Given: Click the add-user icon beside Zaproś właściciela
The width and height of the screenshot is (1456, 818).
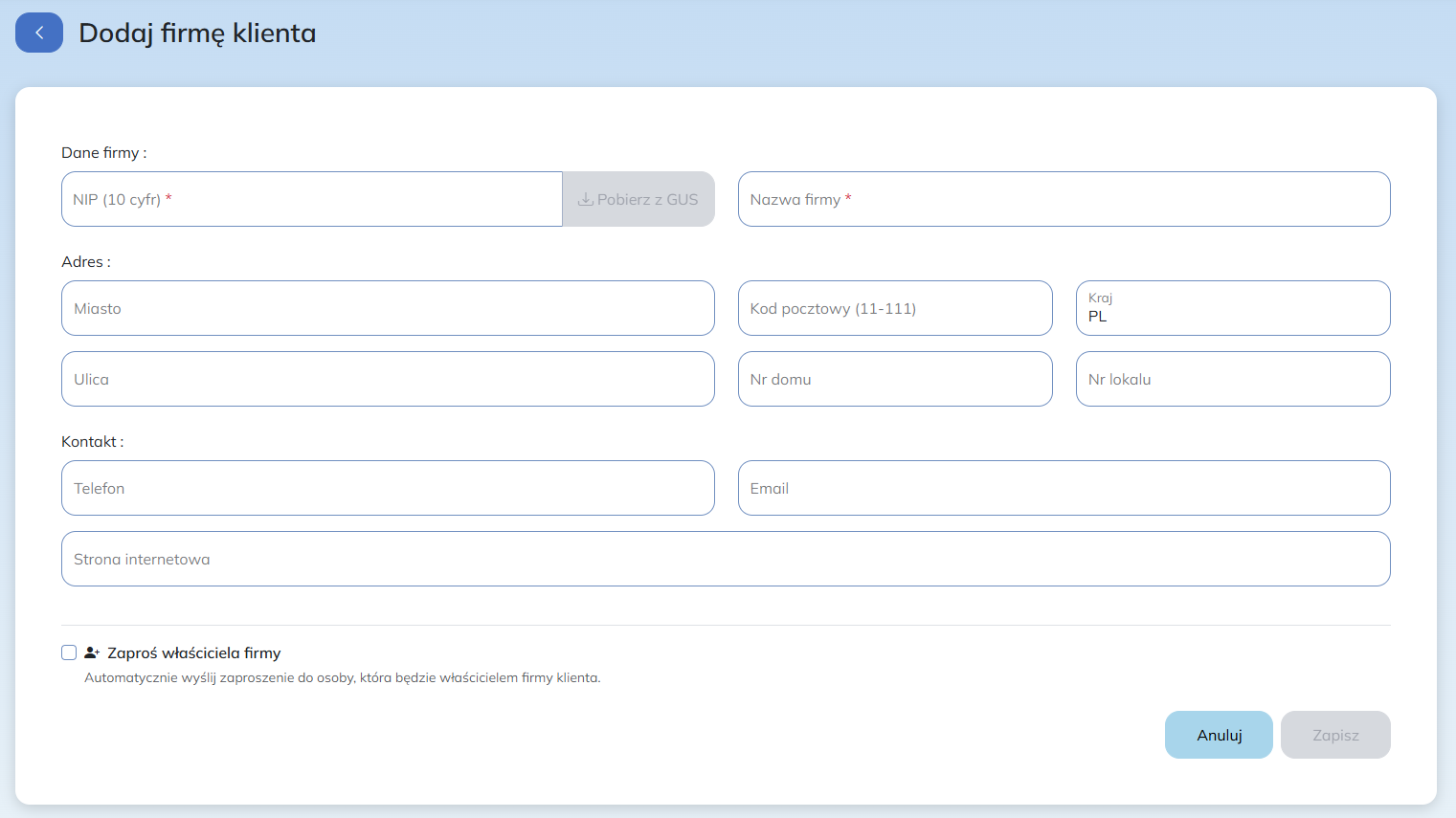Looking at the screenshot, I should (92, 652).
